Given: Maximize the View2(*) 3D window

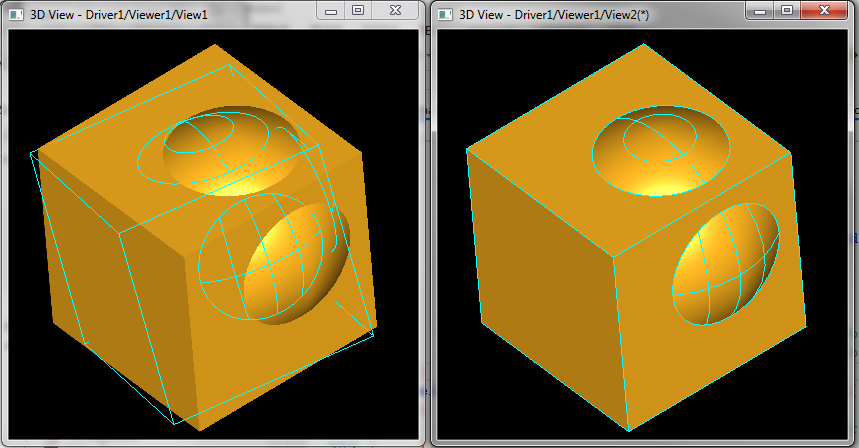Looking at the screenshot, I should (786, 10).
